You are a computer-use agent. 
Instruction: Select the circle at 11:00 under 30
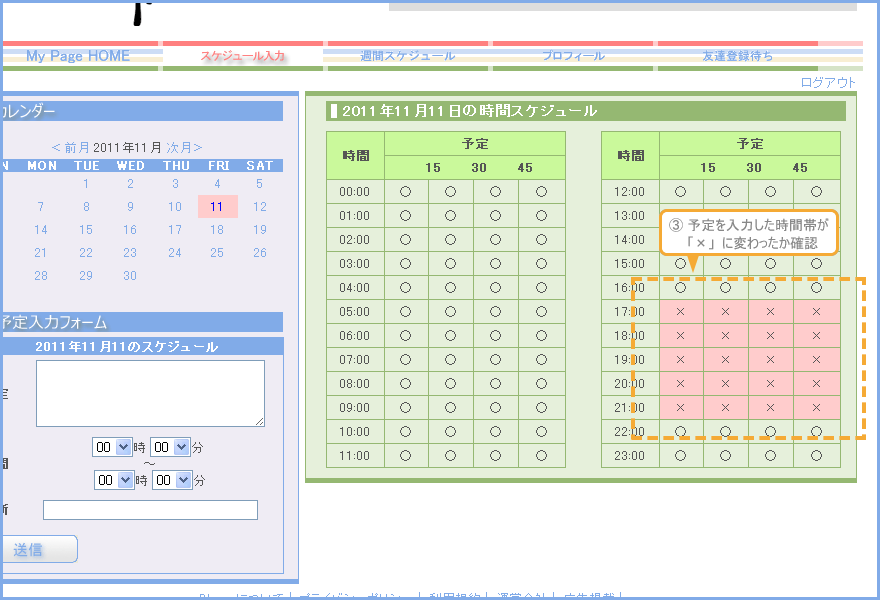[x=495, y=456]
